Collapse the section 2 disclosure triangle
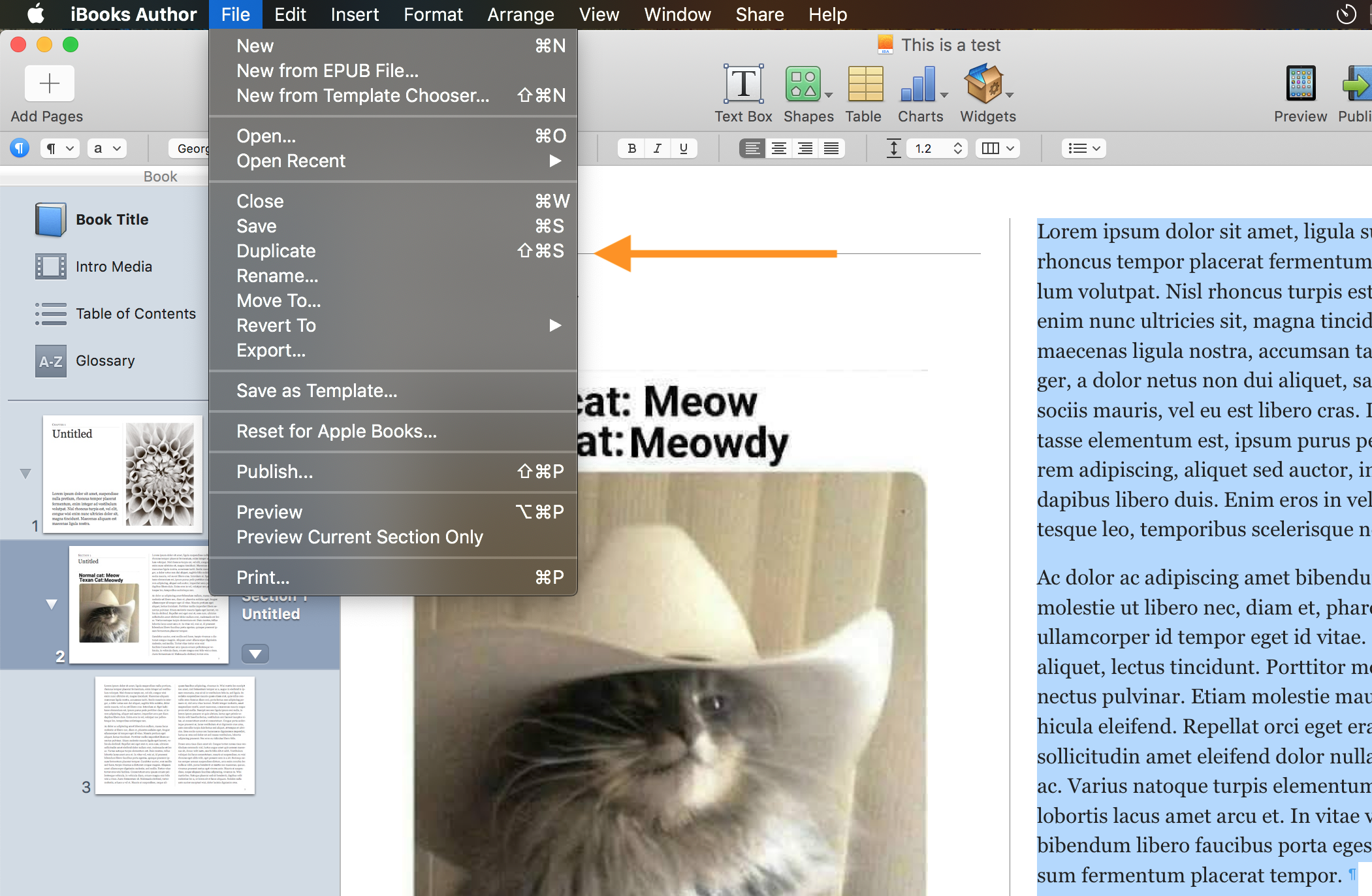This screenshot has height=896, width=1372. point(52,604)
